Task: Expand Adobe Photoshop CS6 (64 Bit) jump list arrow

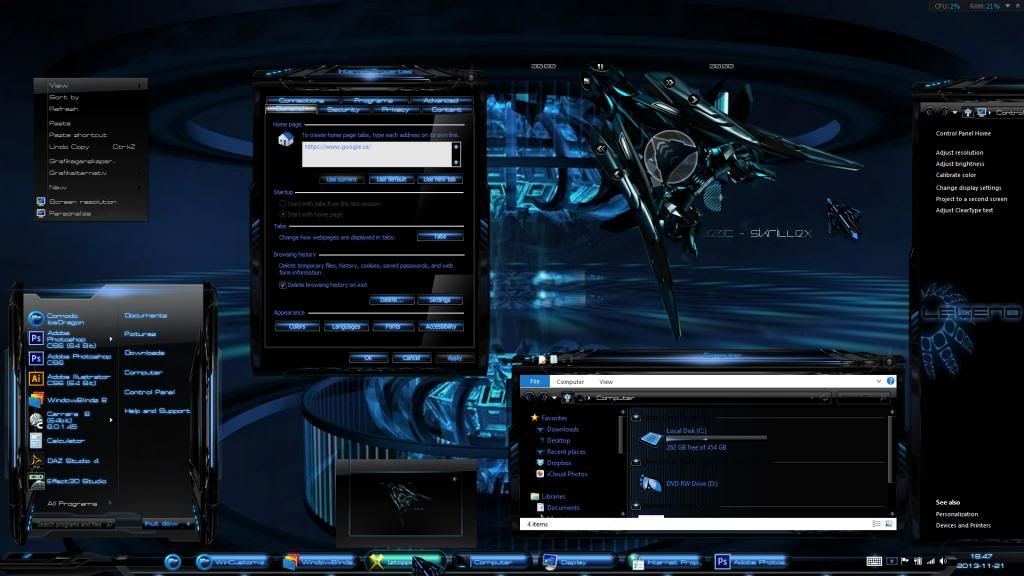Action: pos(110,339)
